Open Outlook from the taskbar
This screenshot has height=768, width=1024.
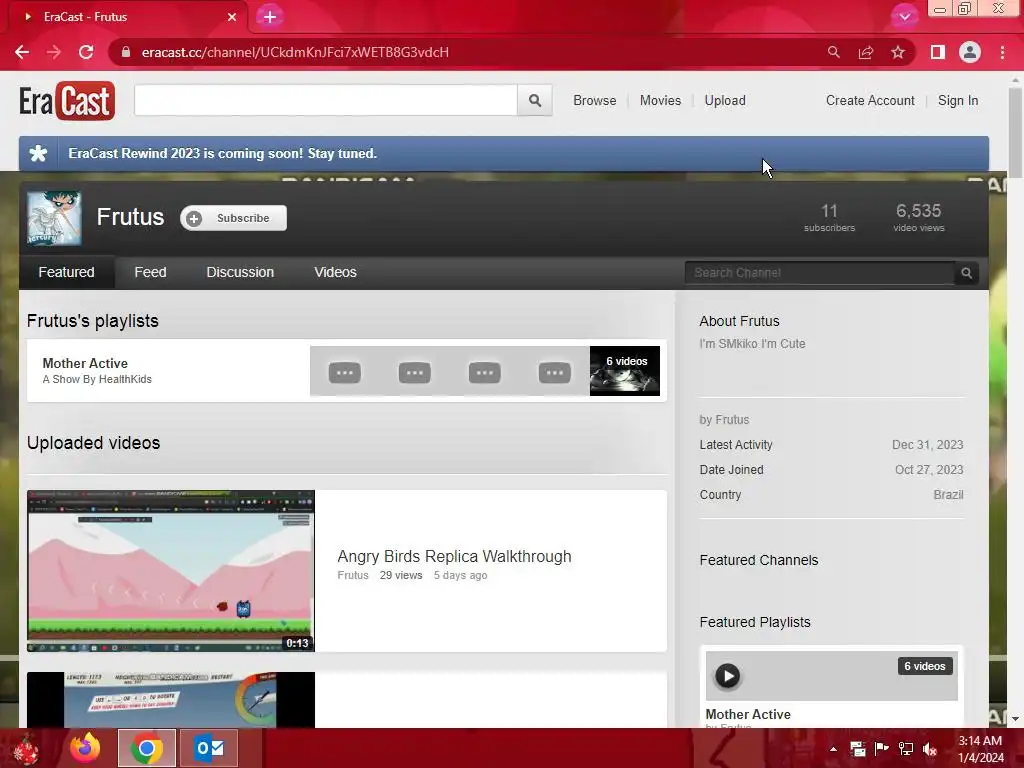209,748
